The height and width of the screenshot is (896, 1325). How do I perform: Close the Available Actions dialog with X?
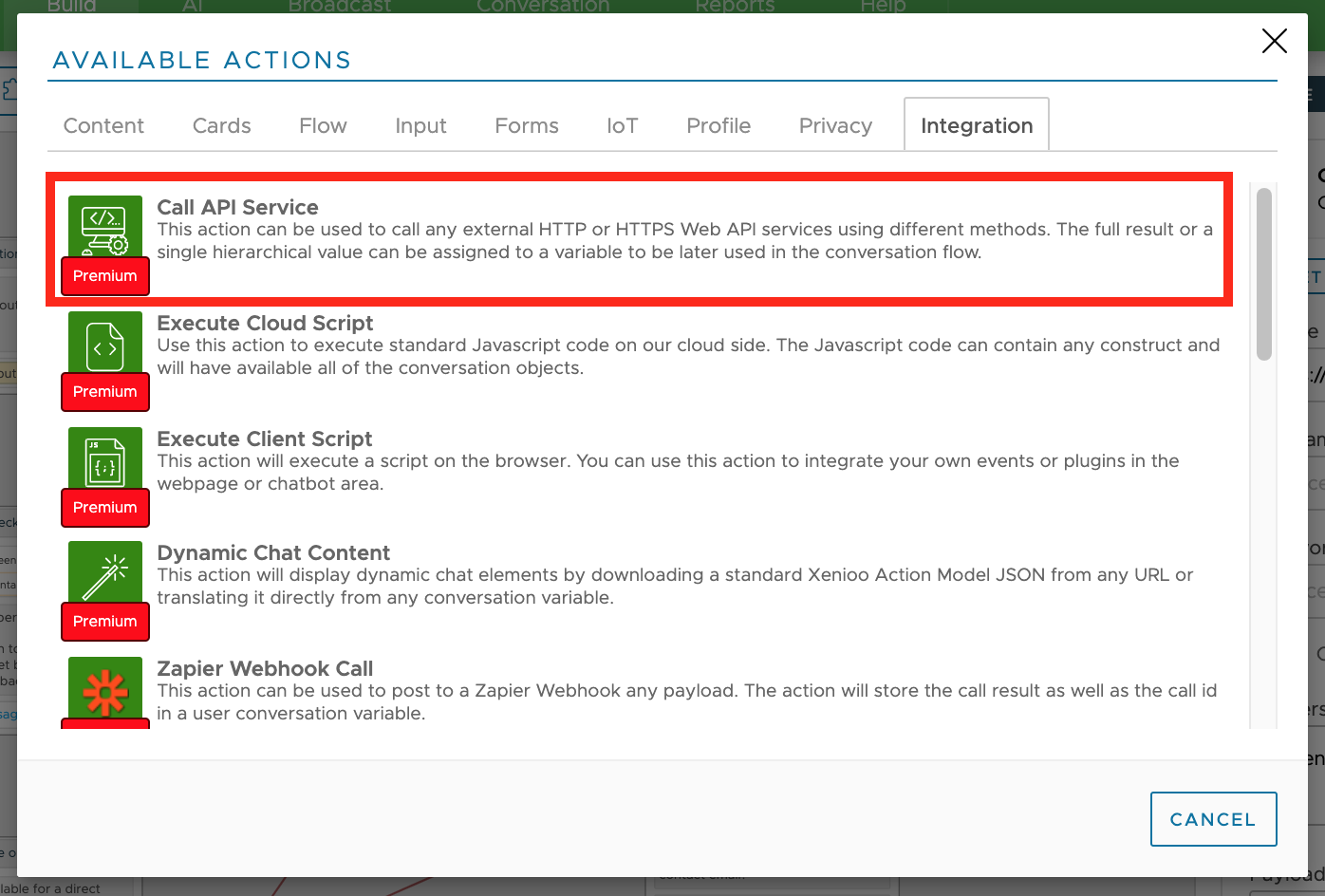(1274, 41)
